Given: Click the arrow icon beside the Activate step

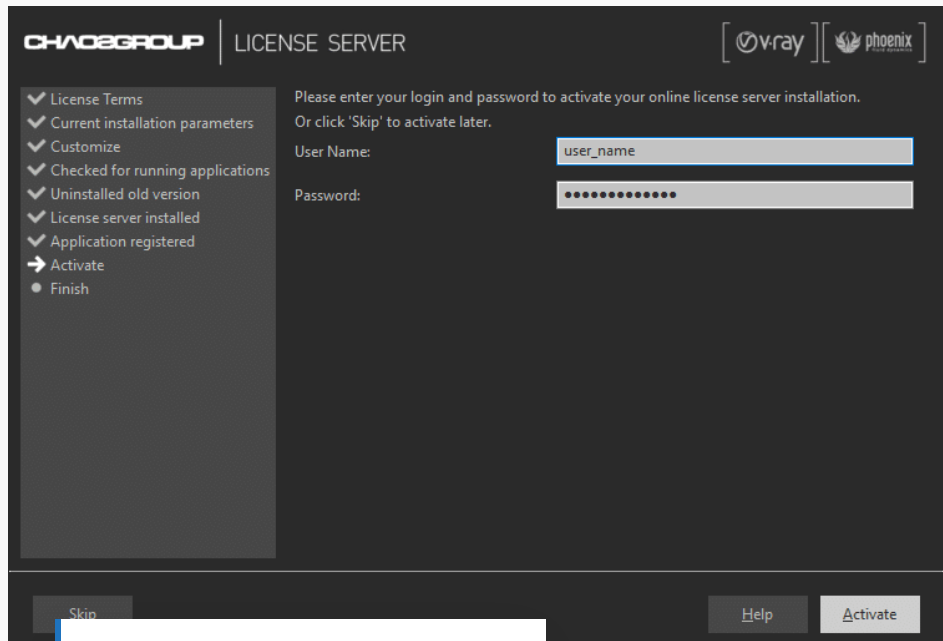Looking at the screenshot, I should click(37, 264).
